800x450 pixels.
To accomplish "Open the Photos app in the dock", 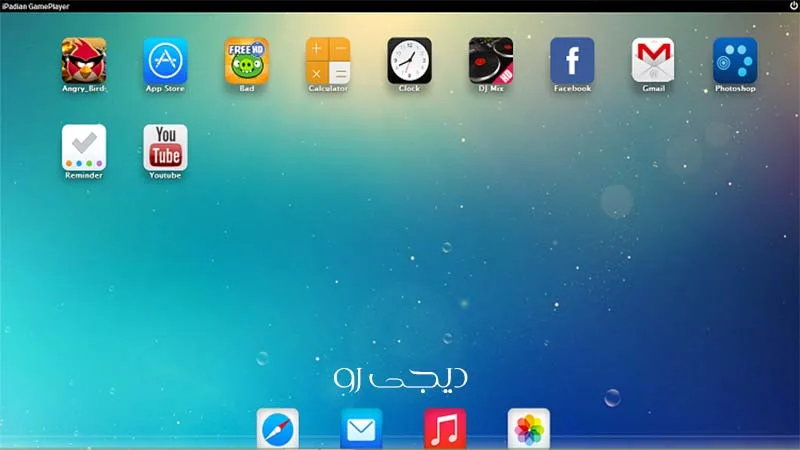I will (529, 429).
